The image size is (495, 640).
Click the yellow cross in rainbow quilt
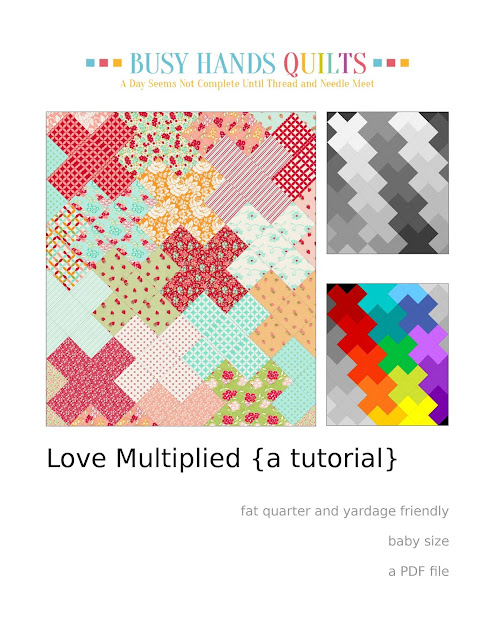[416, 414]
